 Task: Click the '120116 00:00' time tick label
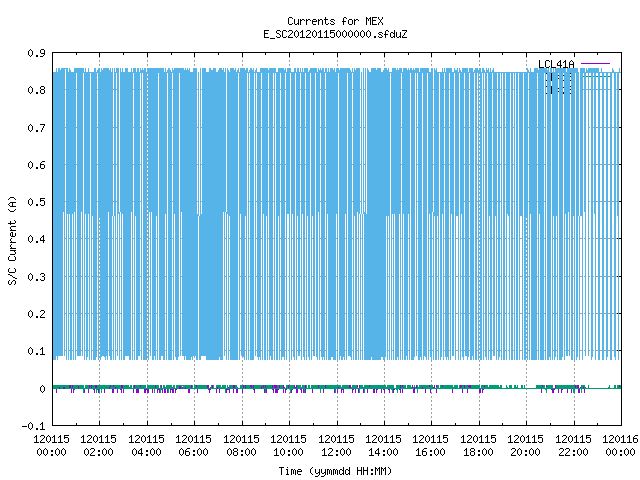pyautogui.click(x=620, y=446)
